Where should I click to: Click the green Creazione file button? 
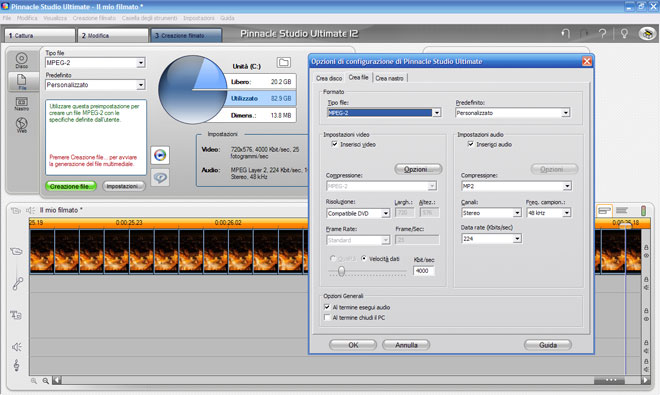coord(71,186)
